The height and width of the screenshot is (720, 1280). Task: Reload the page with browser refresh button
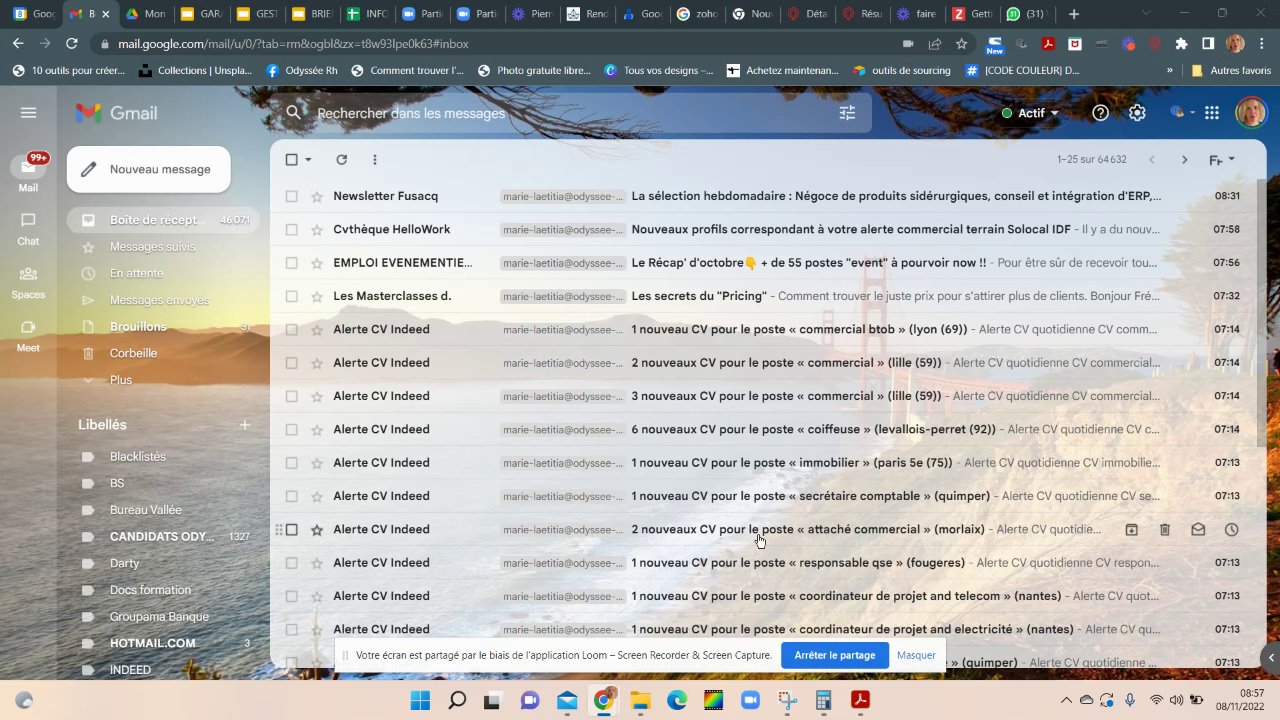[71, 44]
